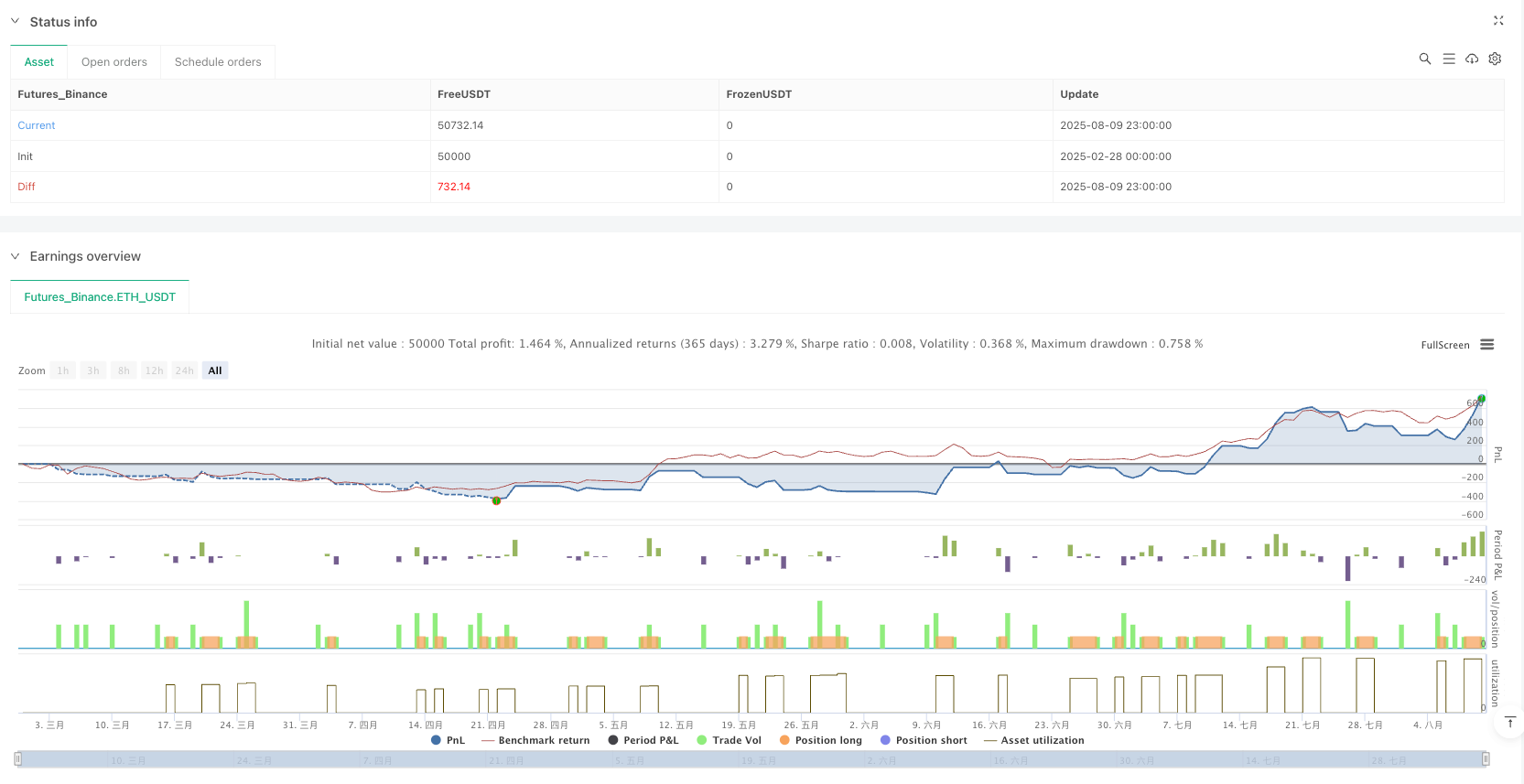The width and height of the screenshot is (1524, 784).
Task: Toggle Position short legend item
Action: click(x=923, y=740)
